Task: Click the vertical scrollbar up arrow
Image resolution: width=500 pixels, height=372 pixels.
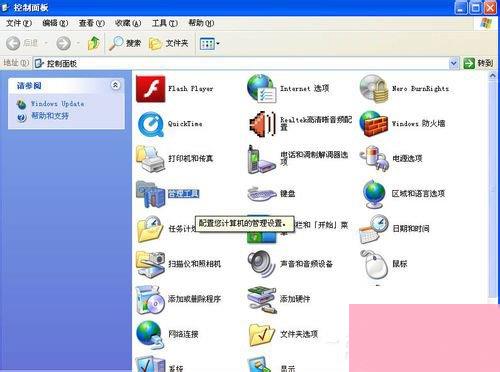Action: pos(492,76)
